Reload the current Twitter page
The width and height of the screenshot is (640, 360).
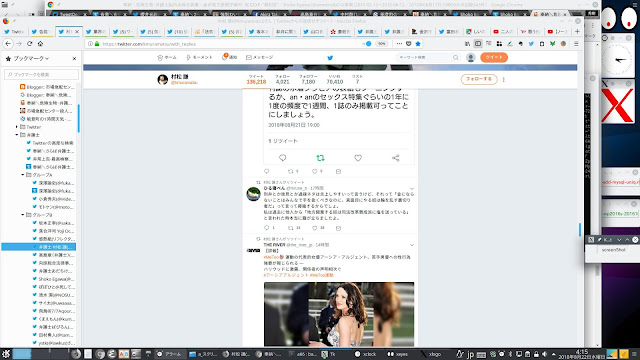coord(29,44)
